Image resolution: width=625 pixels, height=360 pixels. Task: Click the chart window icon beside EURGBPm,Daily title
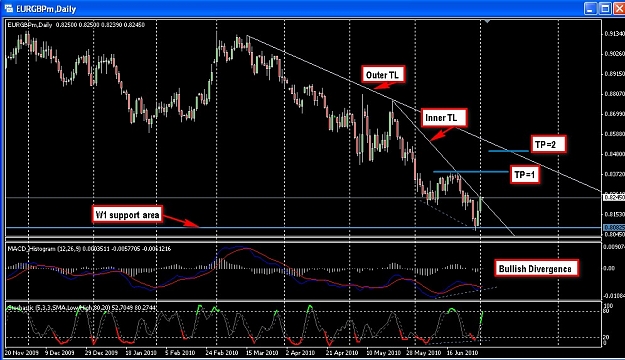pos(8,8)
